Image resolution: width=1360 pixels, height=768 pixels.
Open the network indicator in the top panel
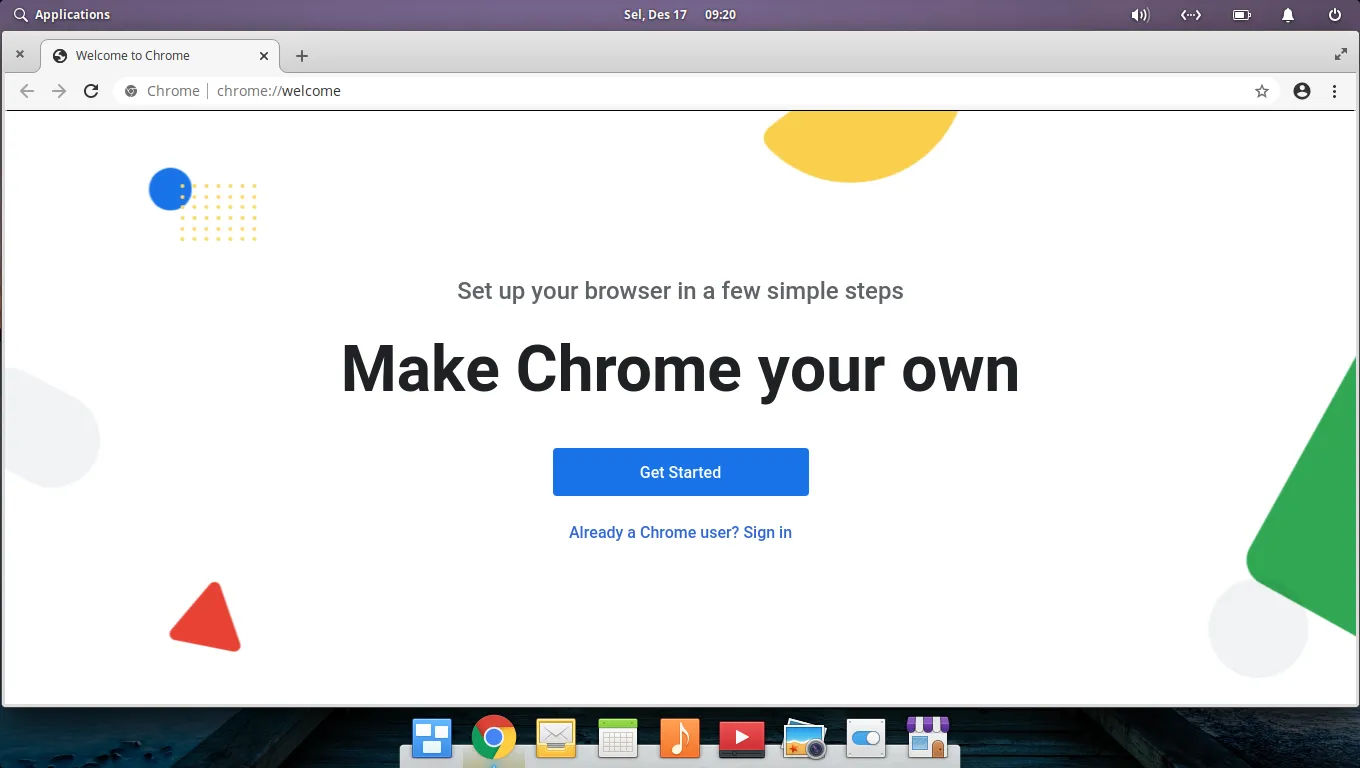(x=1190, y=15)
